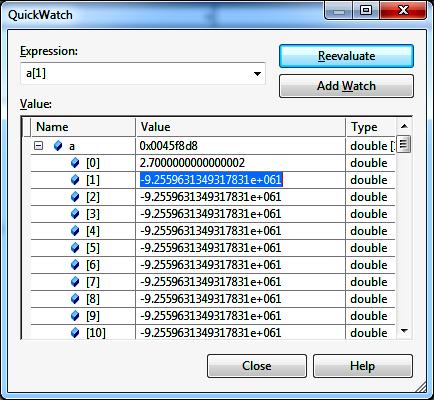Select the Name column header

pyautogui.click(x=83, y=127)
